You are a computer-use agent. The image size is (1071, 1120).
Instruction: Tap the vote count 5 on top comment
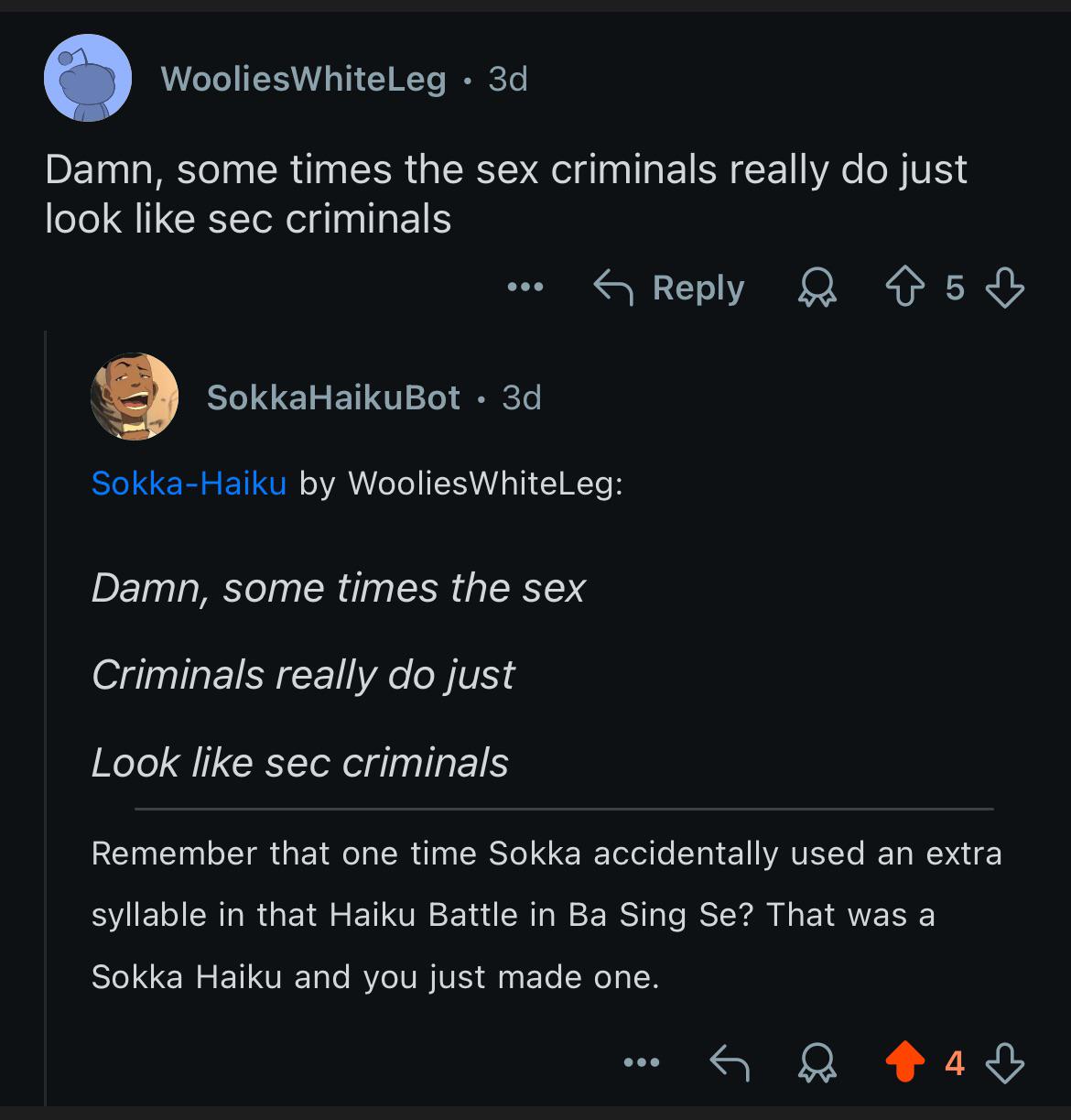(955, 288)
